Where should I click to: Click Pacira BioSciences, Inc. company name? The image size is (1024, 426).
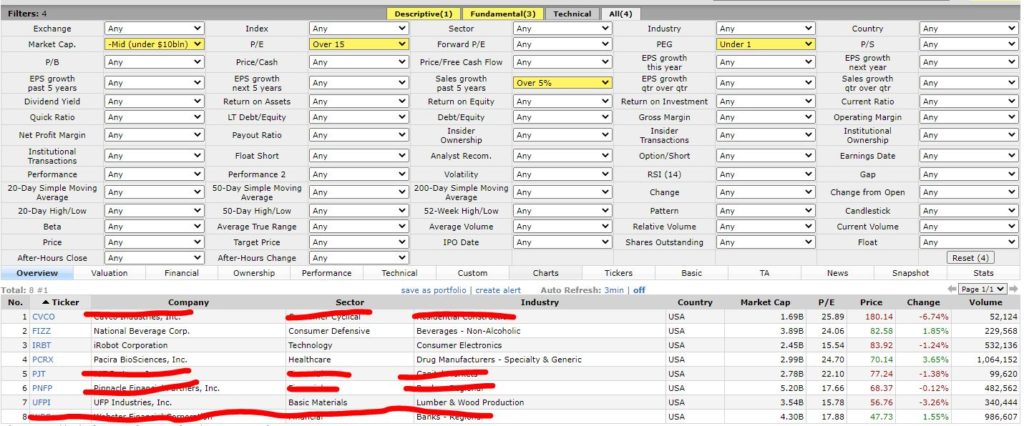click(140, 360)
